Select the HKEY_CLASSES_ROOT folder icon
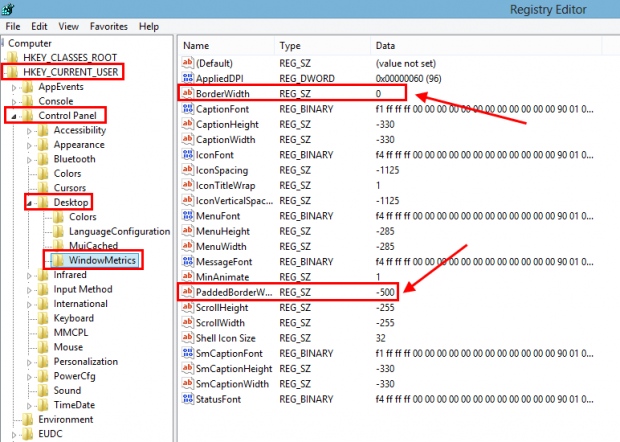Screen dimensions: 620x442 (13, 57)
